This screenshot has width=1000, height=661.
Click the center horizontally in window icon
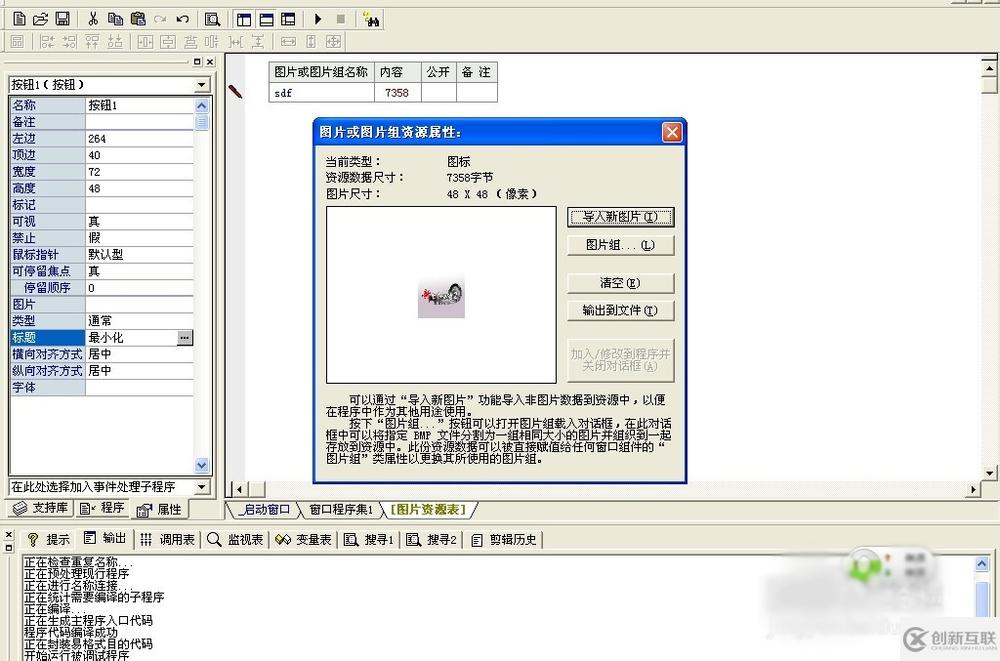(x=145, y=42)
